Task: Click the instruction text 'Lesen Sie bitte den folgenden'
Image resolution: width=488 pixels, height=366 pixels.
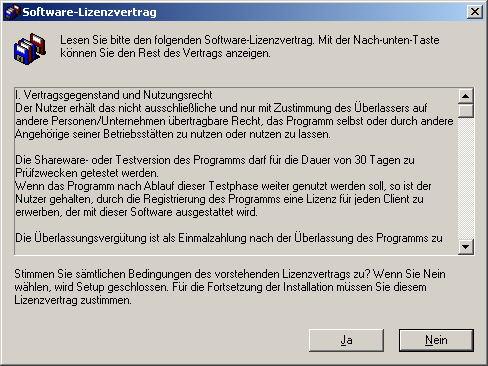Action: pyautogui.click(x=250, y=47)
